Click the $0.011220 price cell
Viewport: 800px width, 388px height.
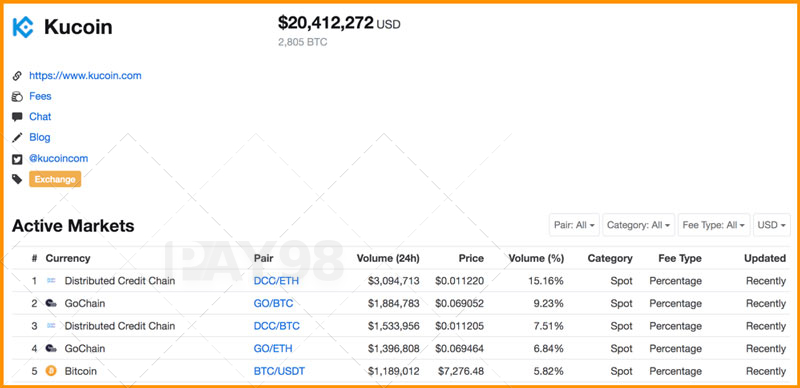pyautogui.click(x=459, y=281)
